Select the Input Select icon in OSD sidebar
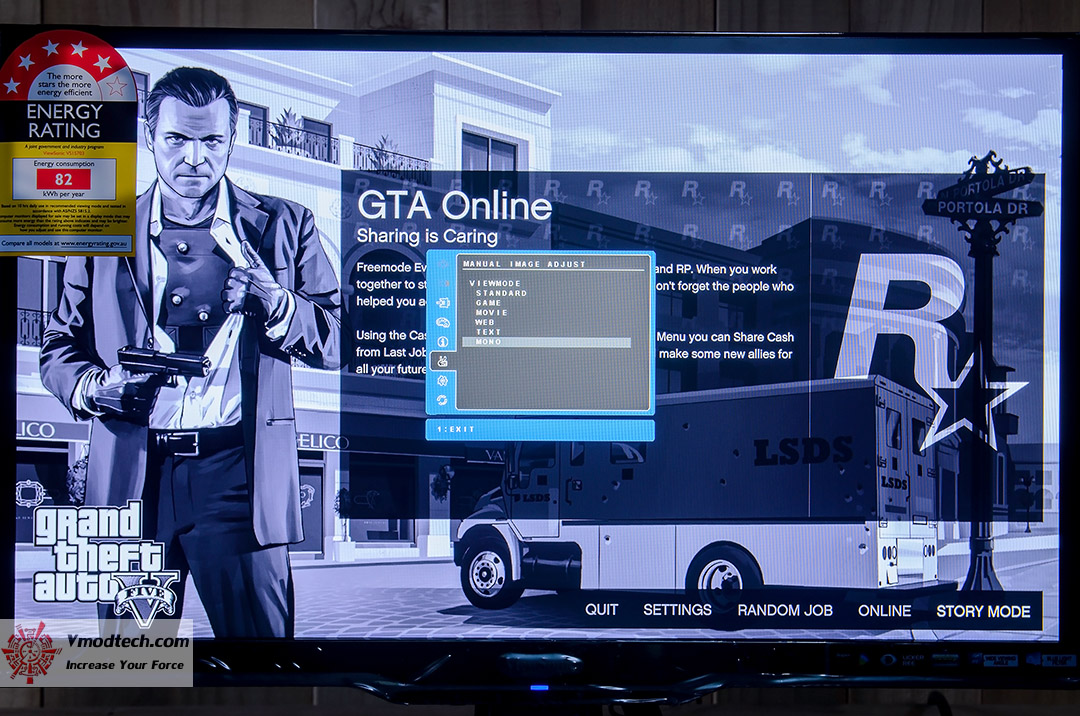 (x=443, y=303)
